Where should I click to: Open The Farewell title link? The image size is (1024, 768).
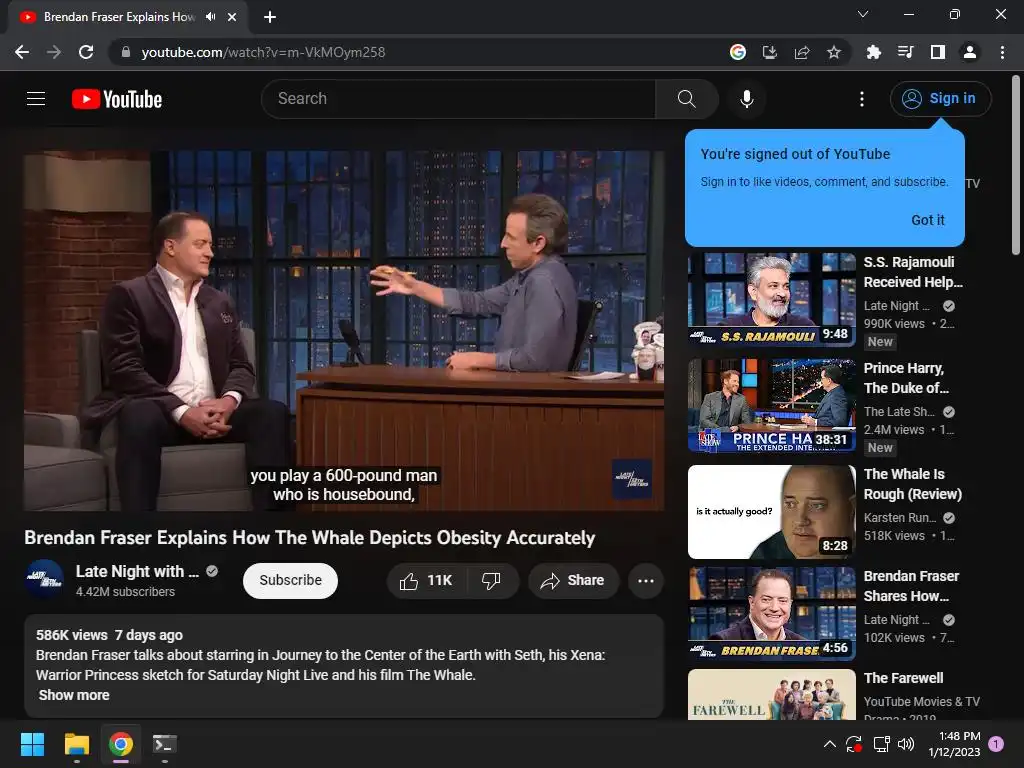pos(903,679)
